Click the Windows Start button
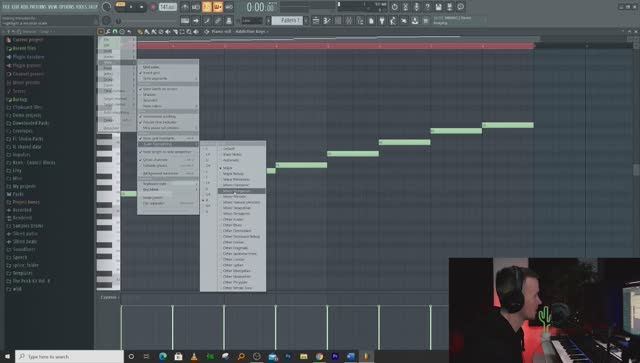The height and width of the screenshot is (363, 640). [x=7, y=356]
